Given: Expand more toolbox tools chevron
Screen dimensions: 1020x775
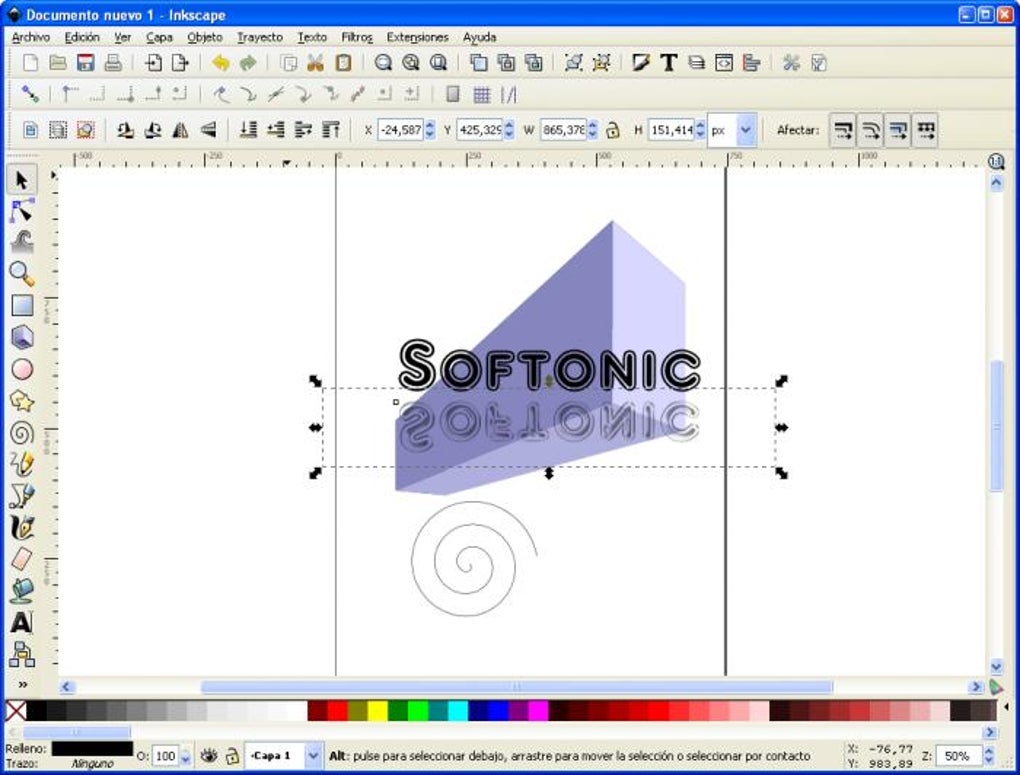Looking at the screenshot, I should point(22,684).
